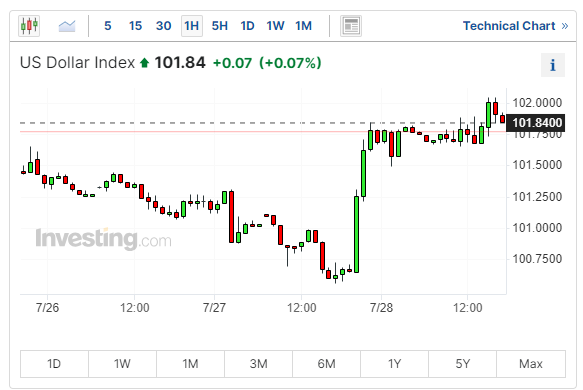
Task: Click the 7/28 date axis label
Action: (x=381, y=308)
